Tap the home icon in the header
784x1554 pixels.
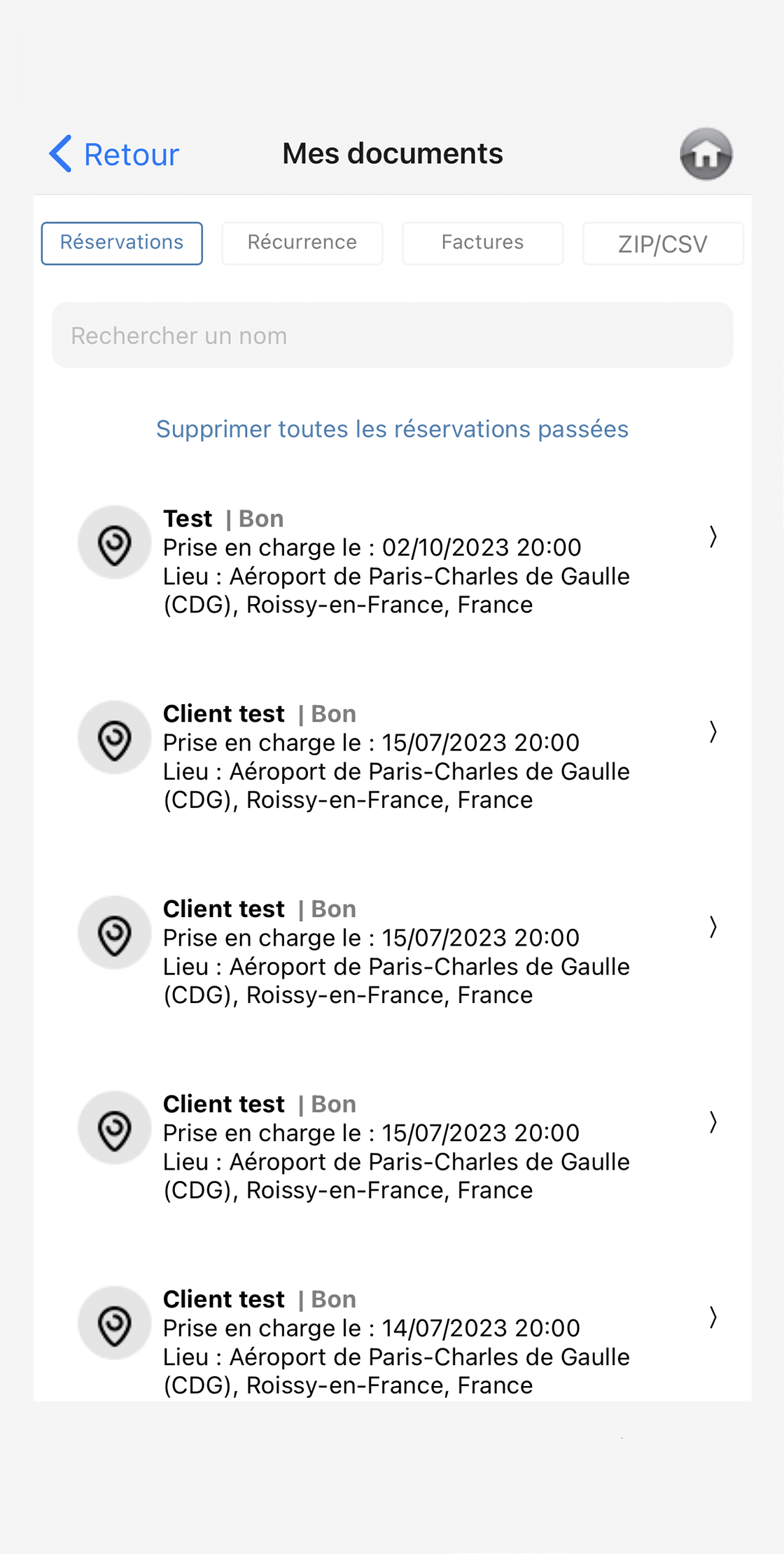706,154
